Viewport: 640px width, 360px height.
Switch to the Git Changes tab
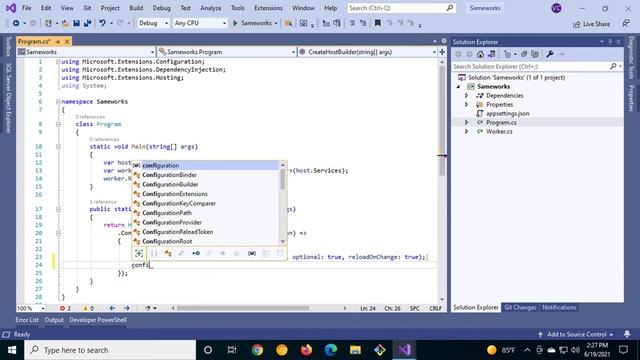pos(520,307)
